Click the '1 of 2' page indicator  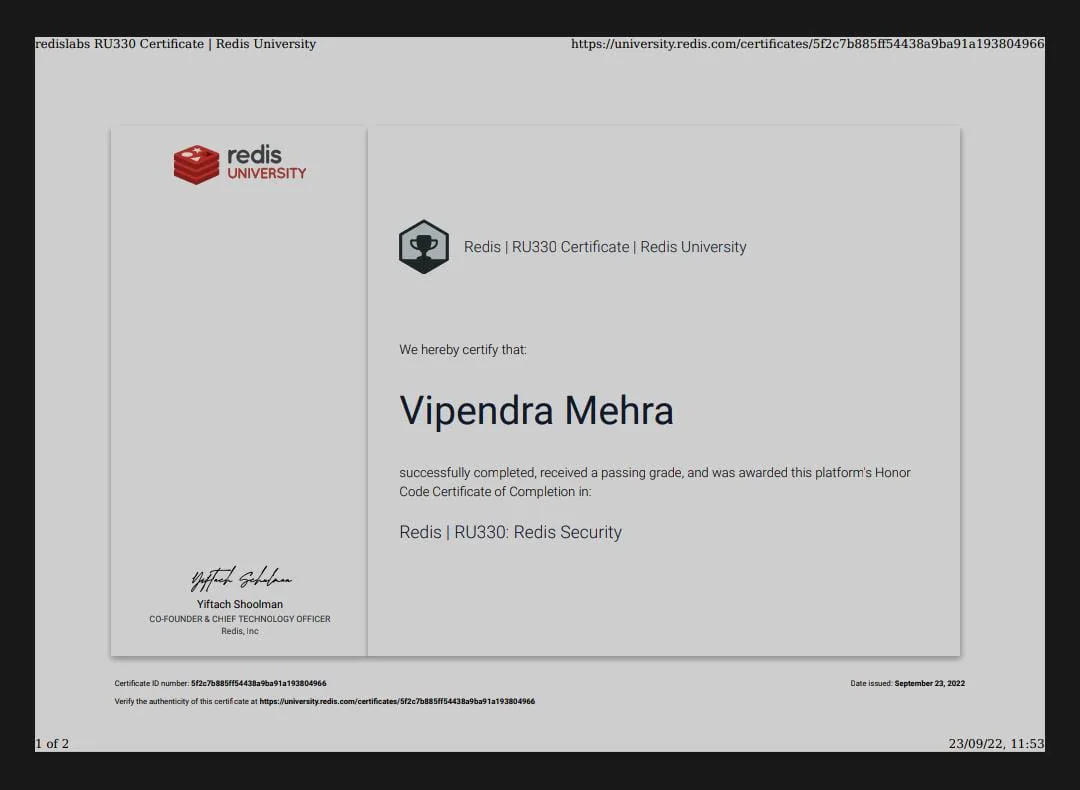[52, 744]
